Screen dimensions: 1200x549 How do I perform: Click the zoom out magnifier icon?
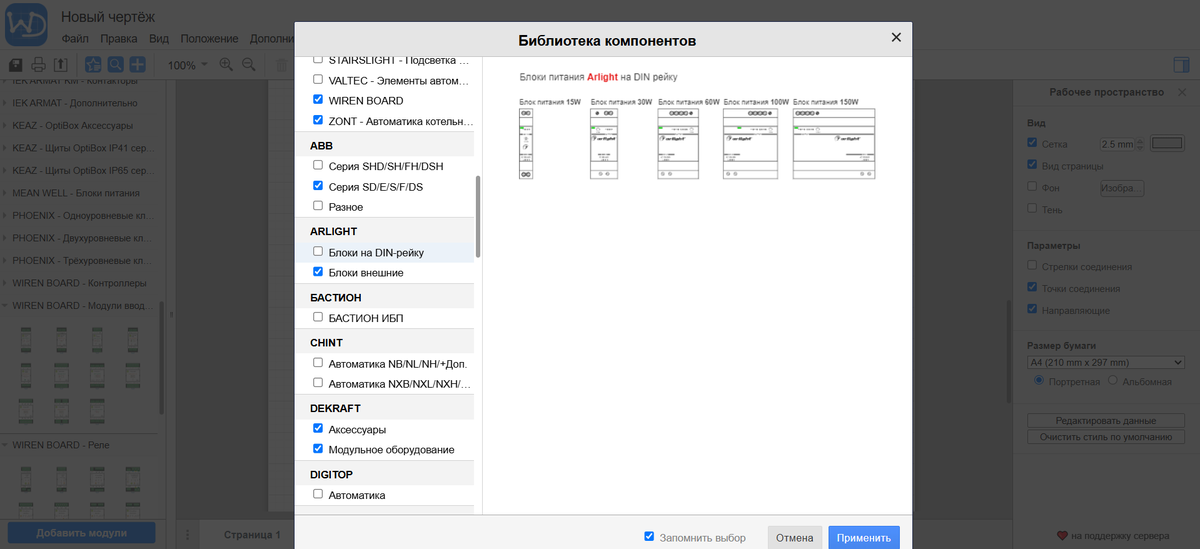pyautogui.click(x=248, y=65)
